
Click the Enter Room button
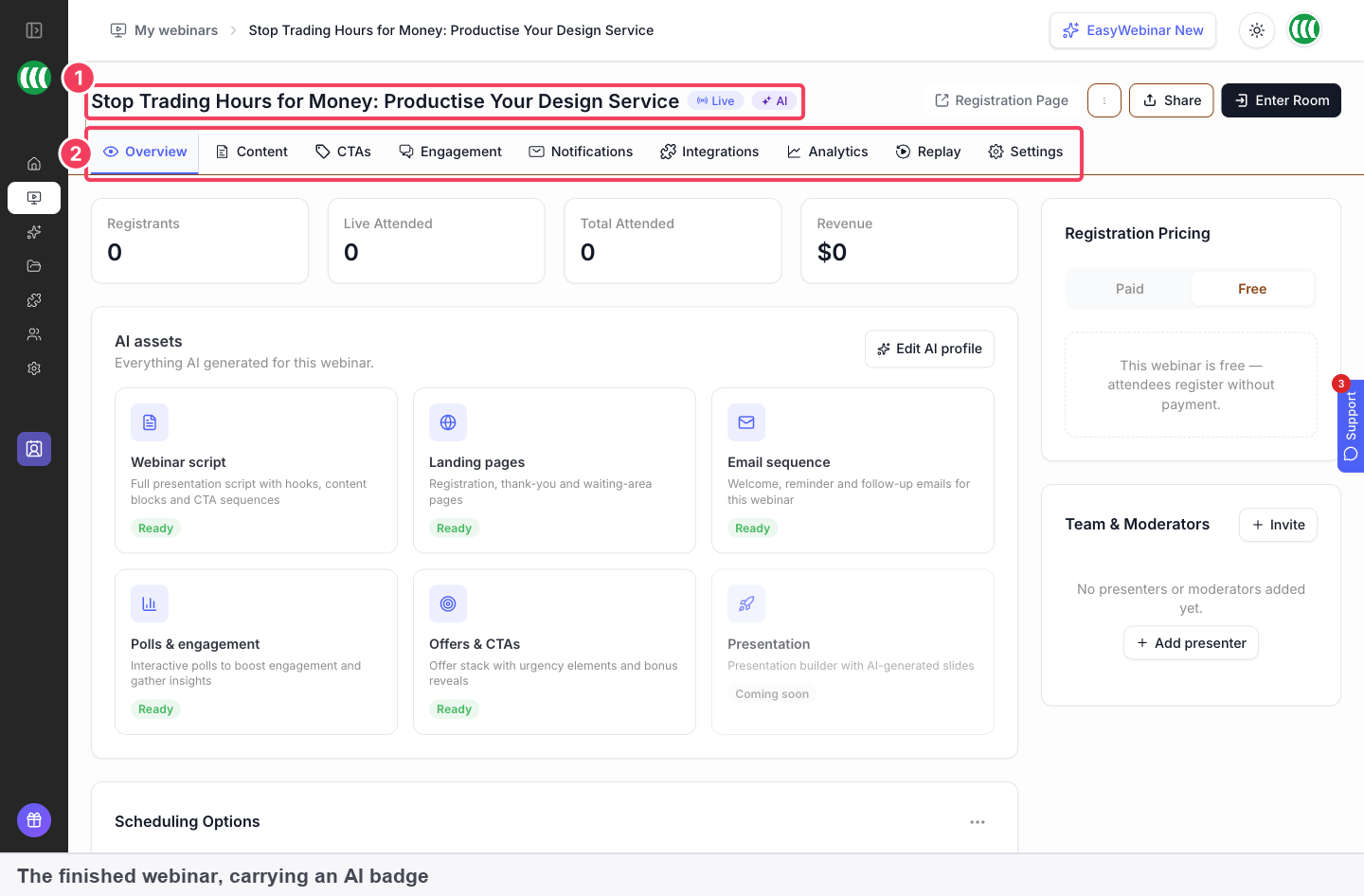(1282, 100)
